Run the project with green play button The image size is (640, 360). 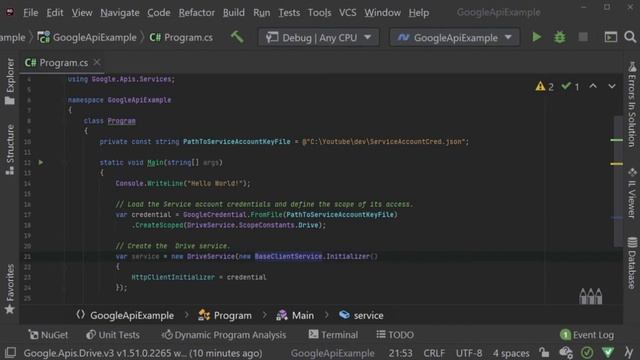coord(537,37)
